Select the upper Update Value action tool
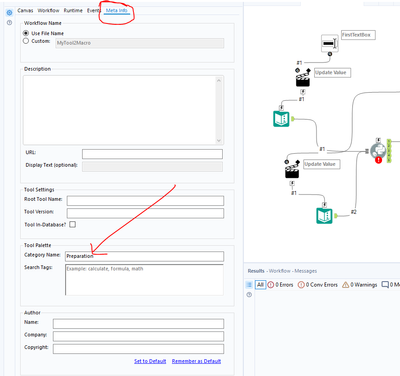 point(303,77)
